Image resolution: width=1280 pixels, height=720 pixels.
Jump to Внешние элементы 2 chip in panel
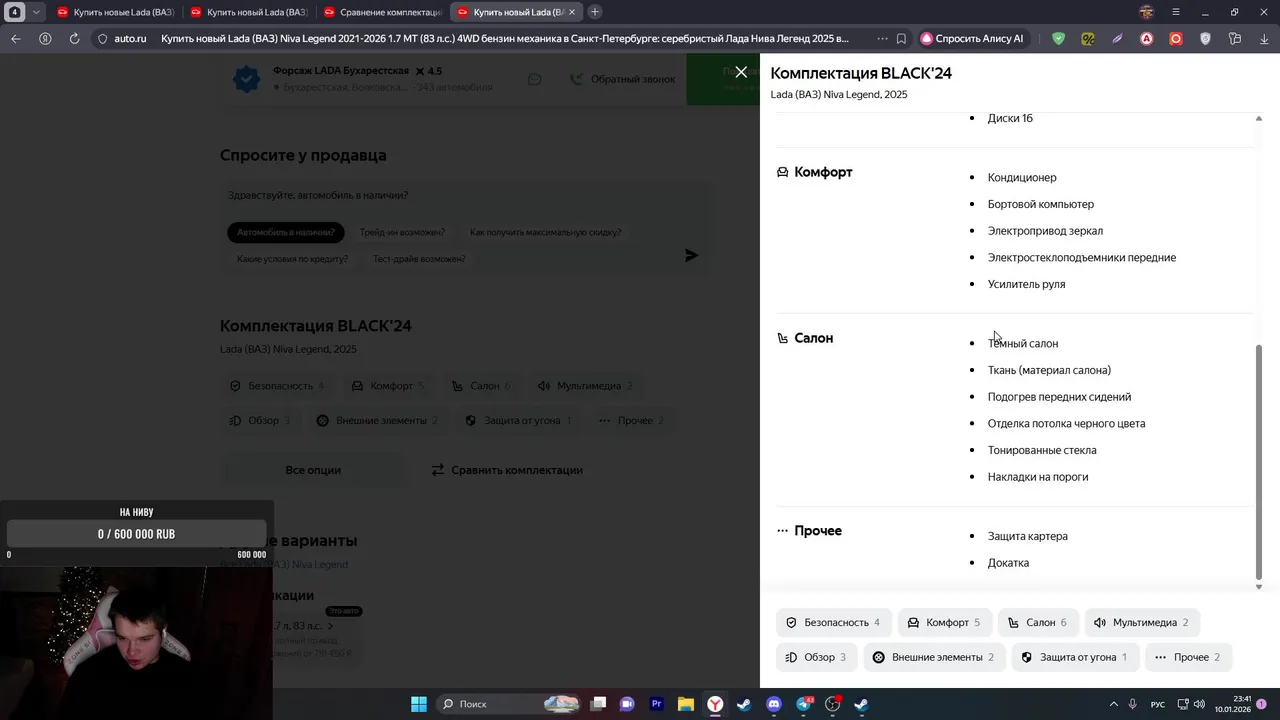point(933,657)
